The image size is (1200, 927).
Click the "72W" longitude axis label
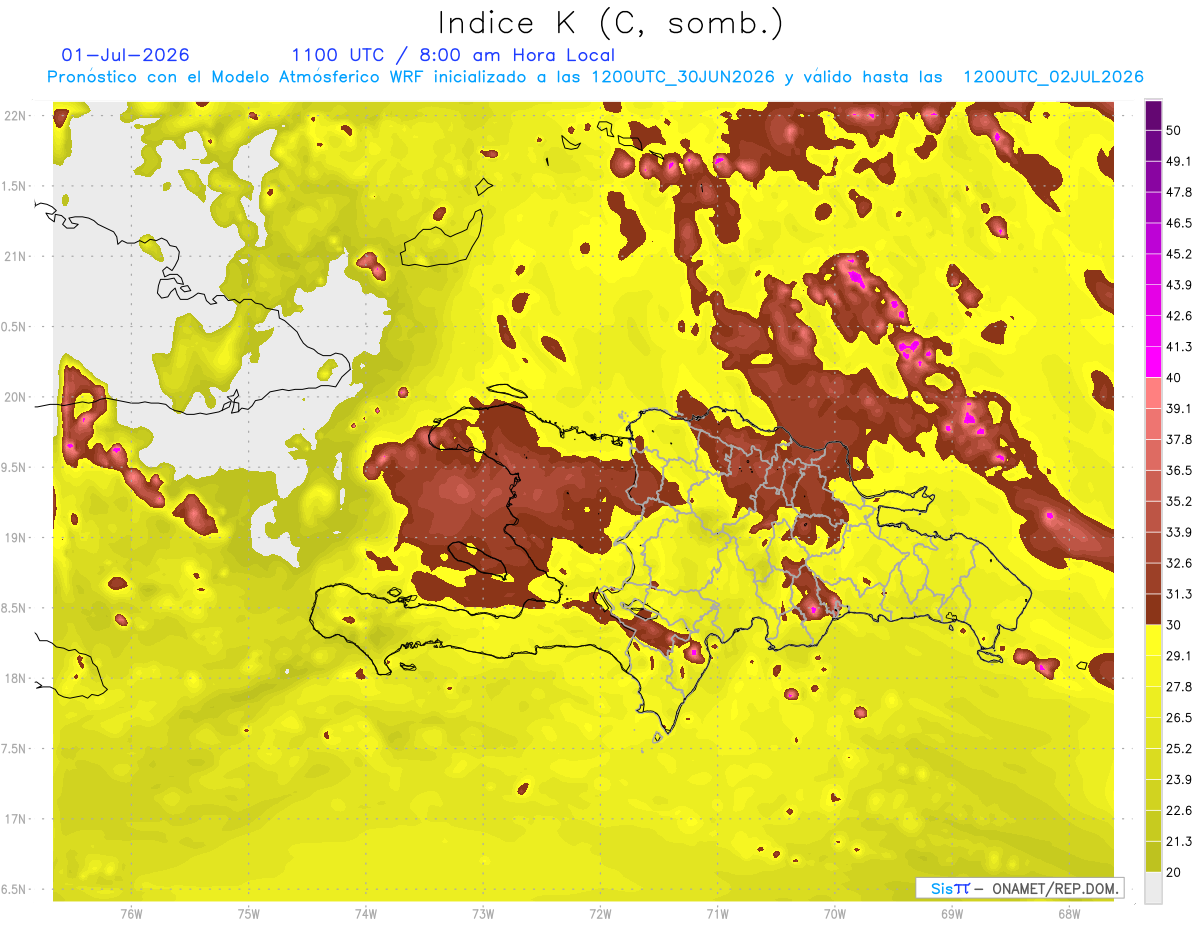click(601, 914)
